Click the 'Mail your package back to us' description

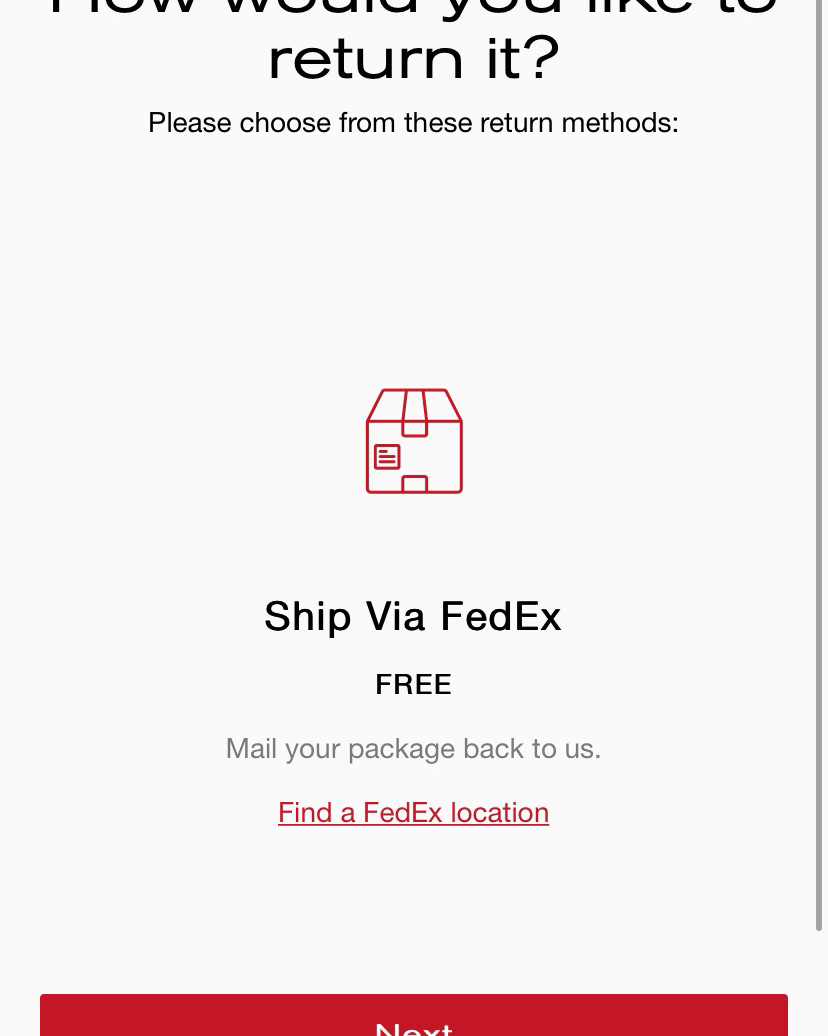click(414, 749)
